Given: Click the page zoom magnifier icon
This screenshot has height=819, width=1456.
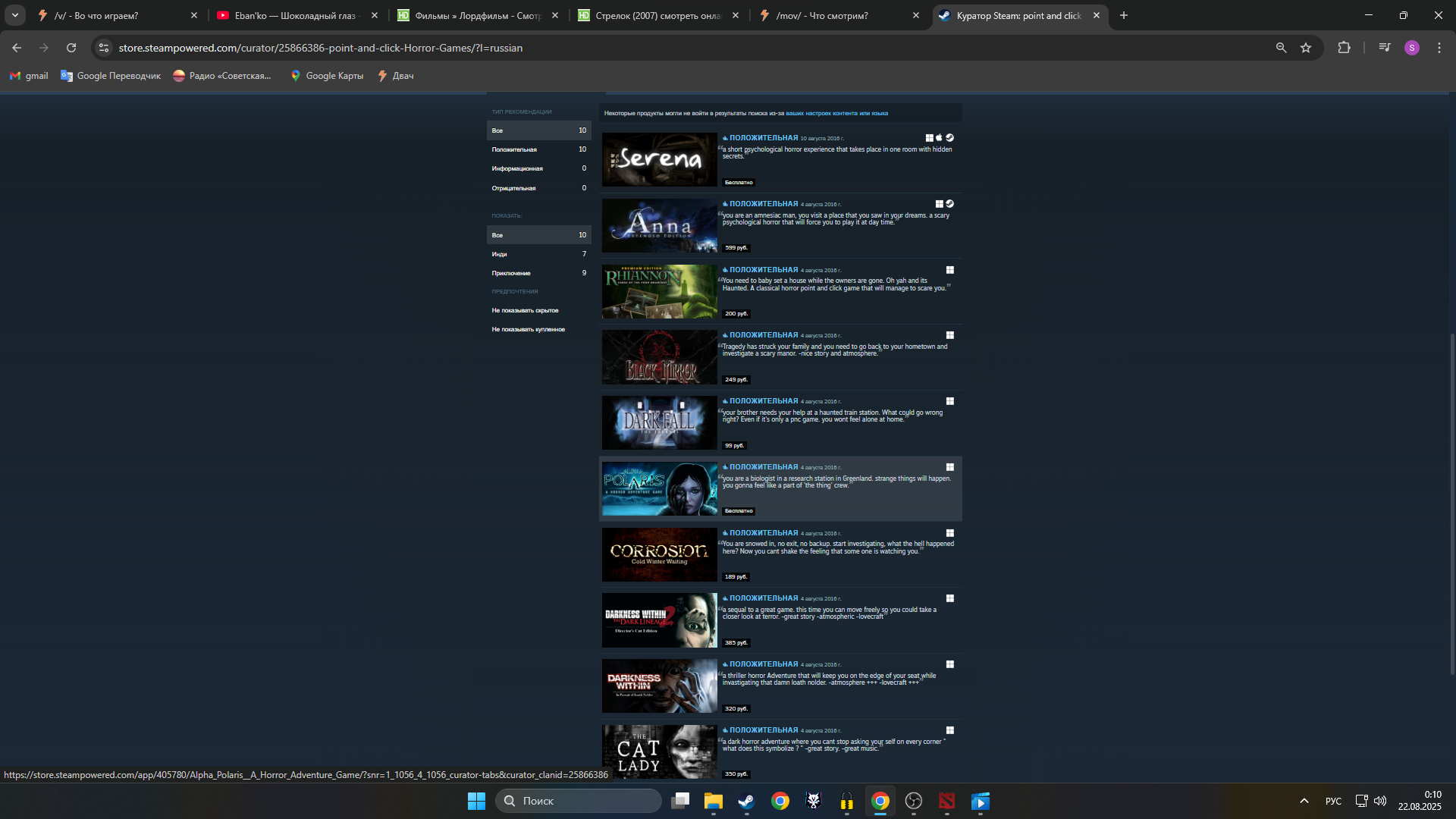Looking at the screenshot, I should point(1281,48).
